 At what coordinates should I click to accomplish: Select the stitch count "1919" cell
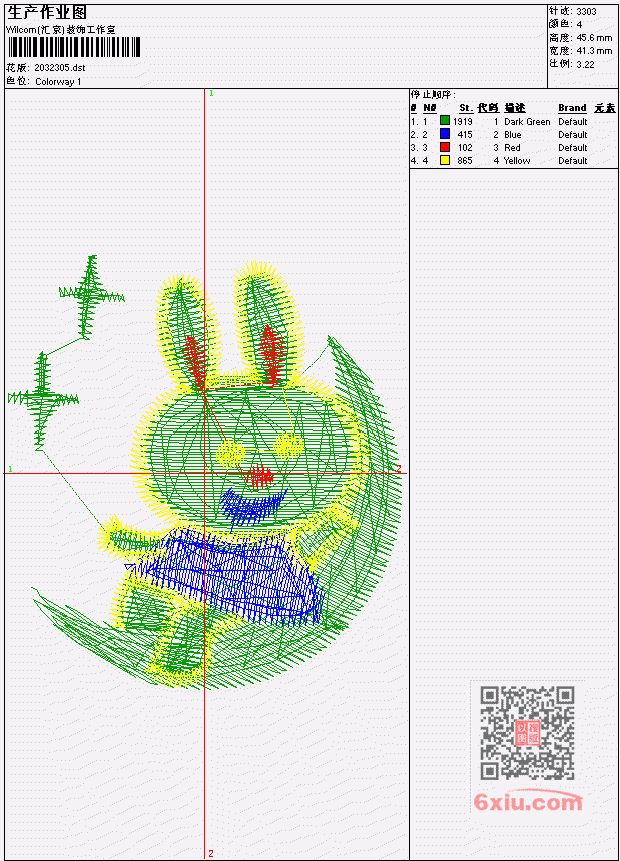tap(463, 121)
